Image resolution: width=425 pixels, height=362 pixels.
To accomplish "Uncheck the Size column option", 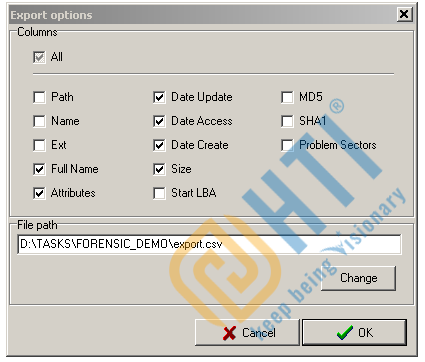I will [x=159, y=169].
